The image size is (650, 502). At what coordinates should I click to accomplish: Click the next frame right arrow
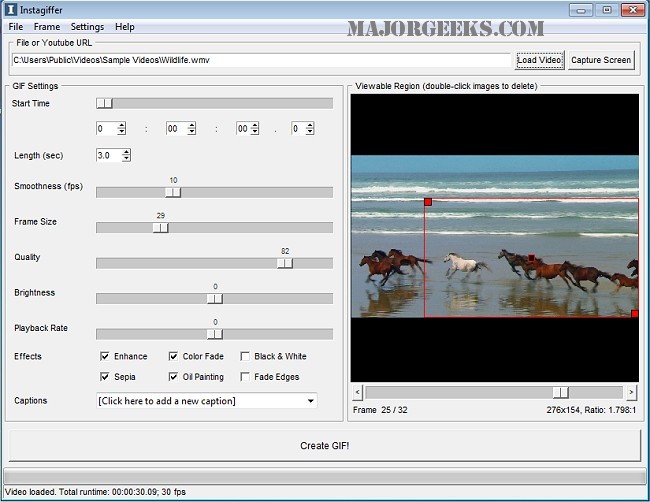(x=631, y=392)
